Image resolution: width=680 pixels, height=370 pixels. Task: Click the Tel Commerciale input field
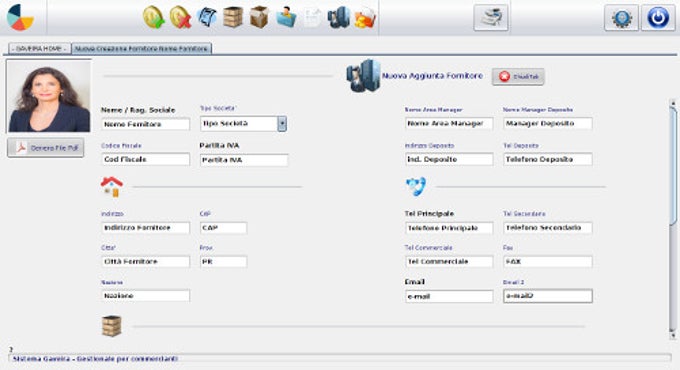pyautogui.click(x=449, y=262)
